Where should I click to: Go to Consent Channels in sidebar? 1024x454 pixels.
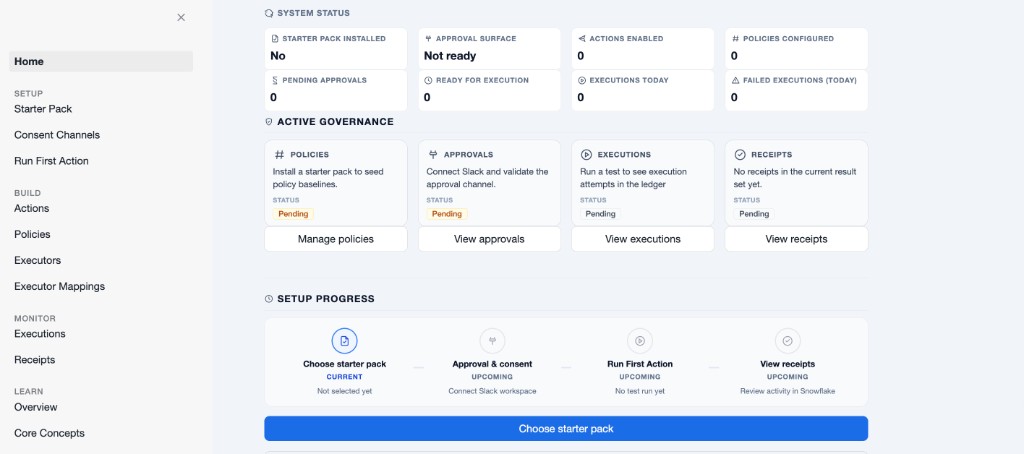[57, 135]
